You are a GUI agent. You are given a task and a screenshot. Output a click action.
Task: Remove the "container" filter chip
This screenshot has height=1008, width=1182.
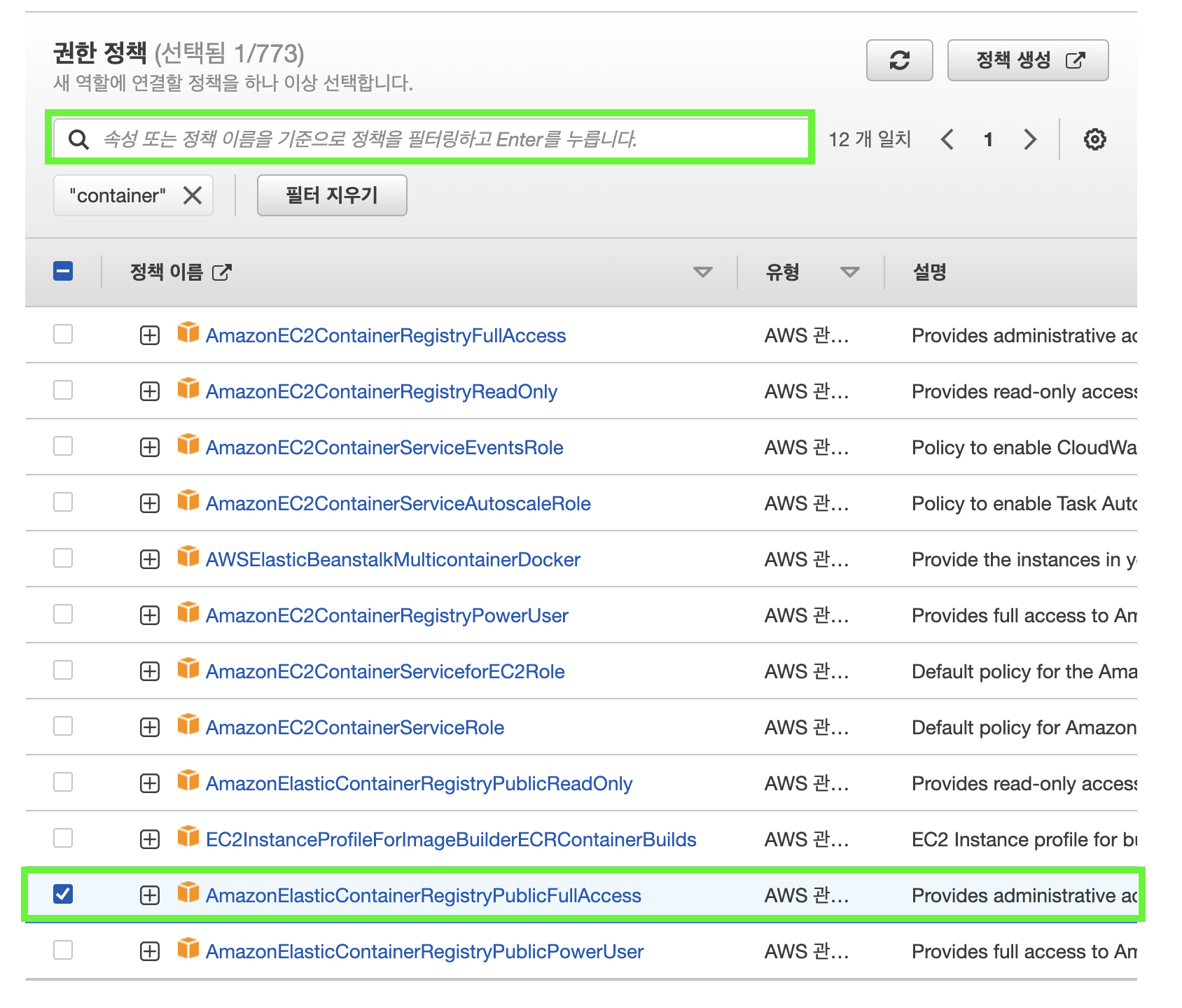click(193, 195)
